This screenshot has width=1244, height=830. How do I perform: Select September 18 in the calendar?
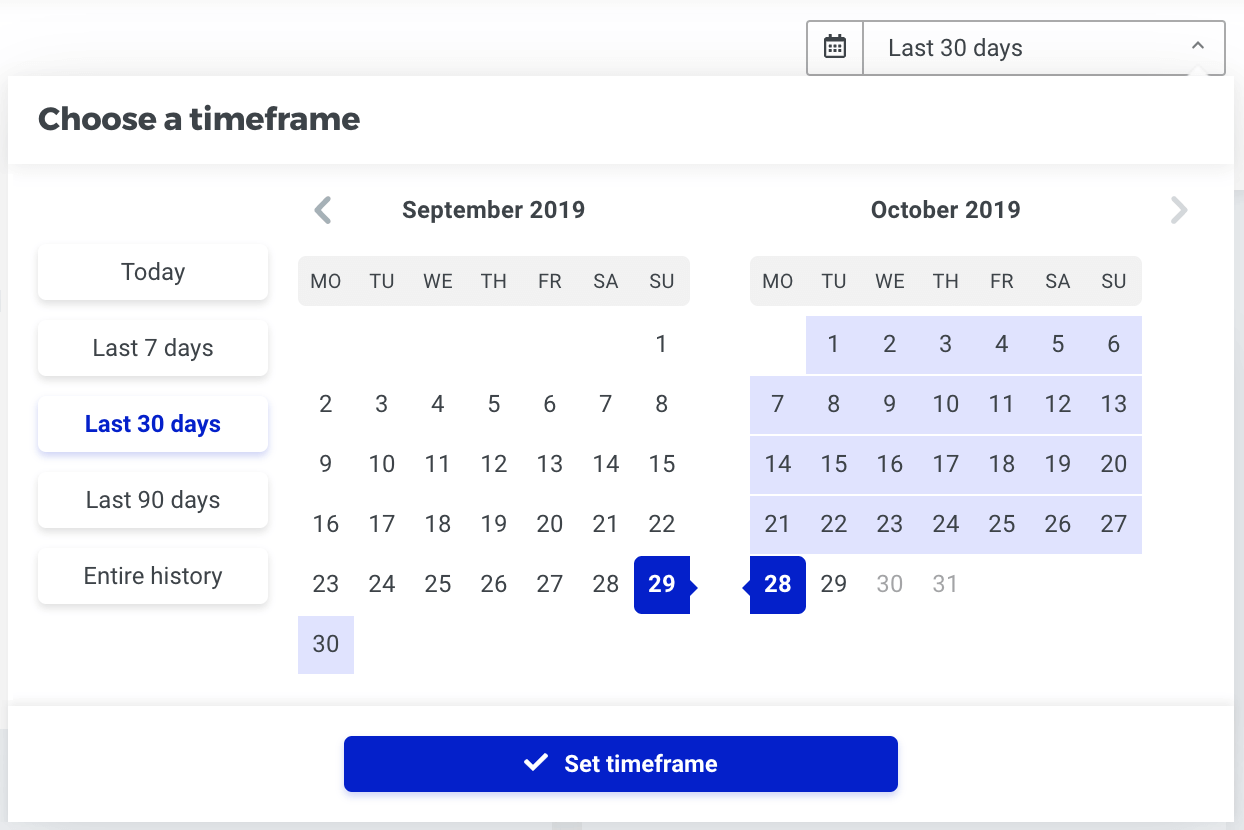point(438,524)
